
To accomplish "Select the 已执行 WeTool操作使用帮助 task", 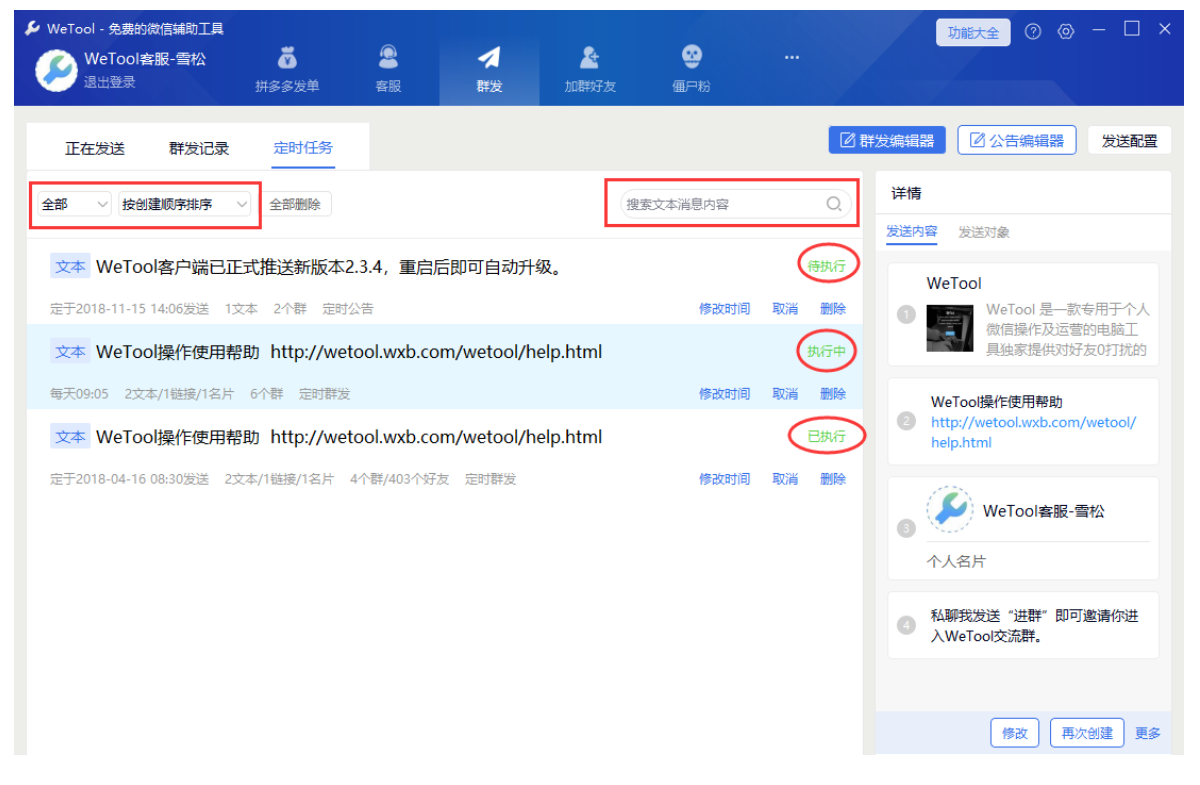I will [x=445, y=451].
